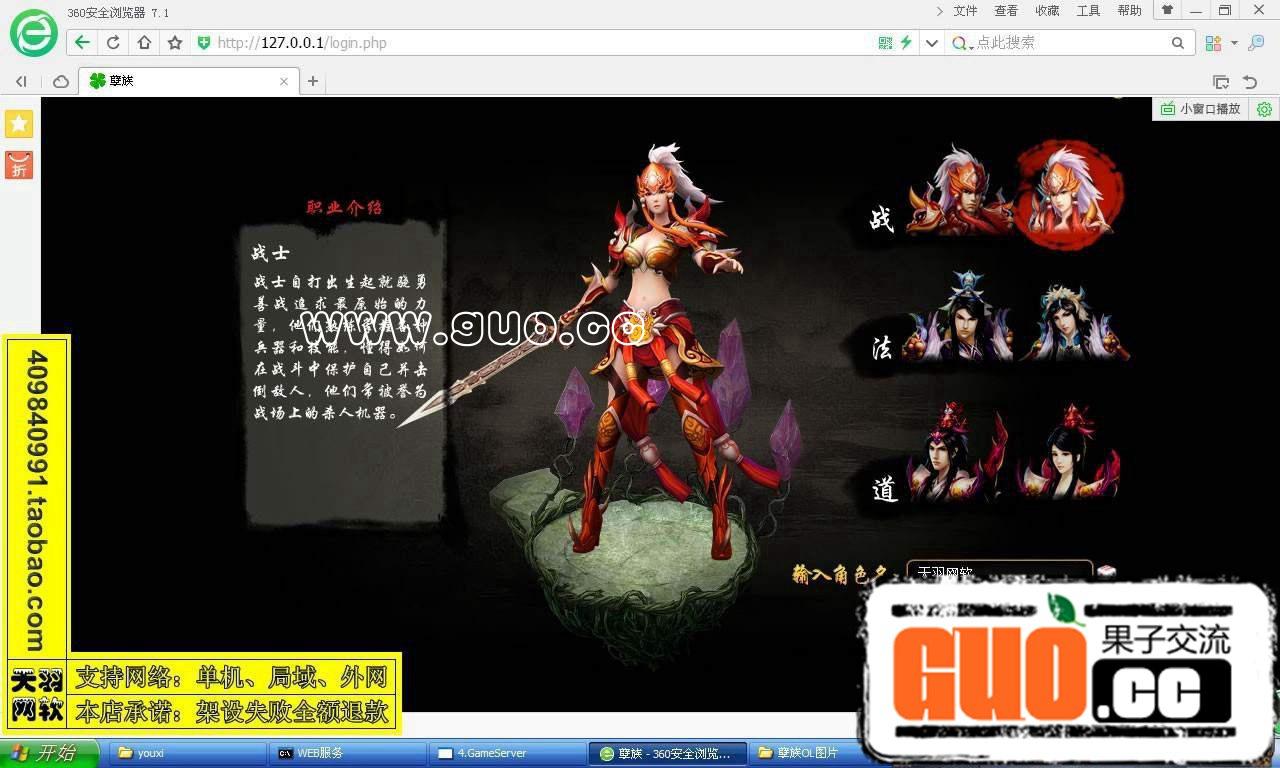This screenshot has width=1280, height=768.
Task: Open the cloud sync icon
Action: (x=61, y=81)
